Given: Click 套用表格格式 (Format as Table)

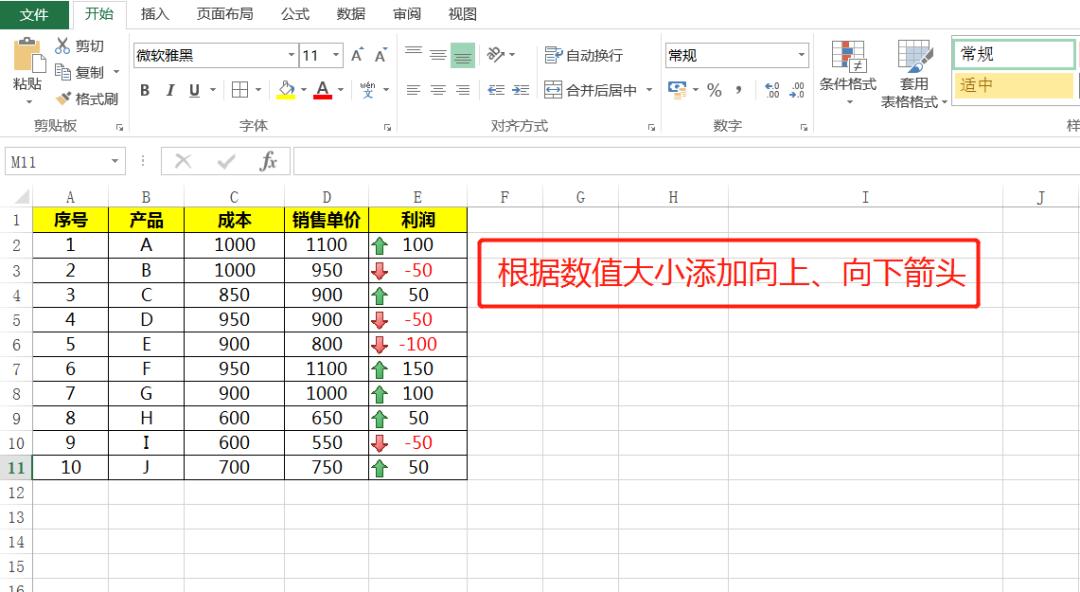Looking at the screenshot, I should click(x=912, y=70).
